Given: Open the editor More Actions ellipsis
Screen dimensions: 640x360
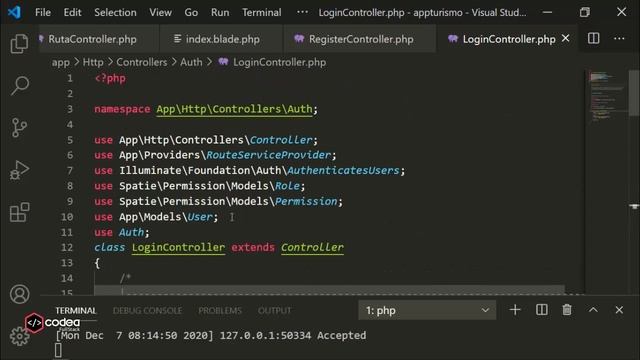Looking at the screenshot, I should pyautogui.click(x=619, y=39).
